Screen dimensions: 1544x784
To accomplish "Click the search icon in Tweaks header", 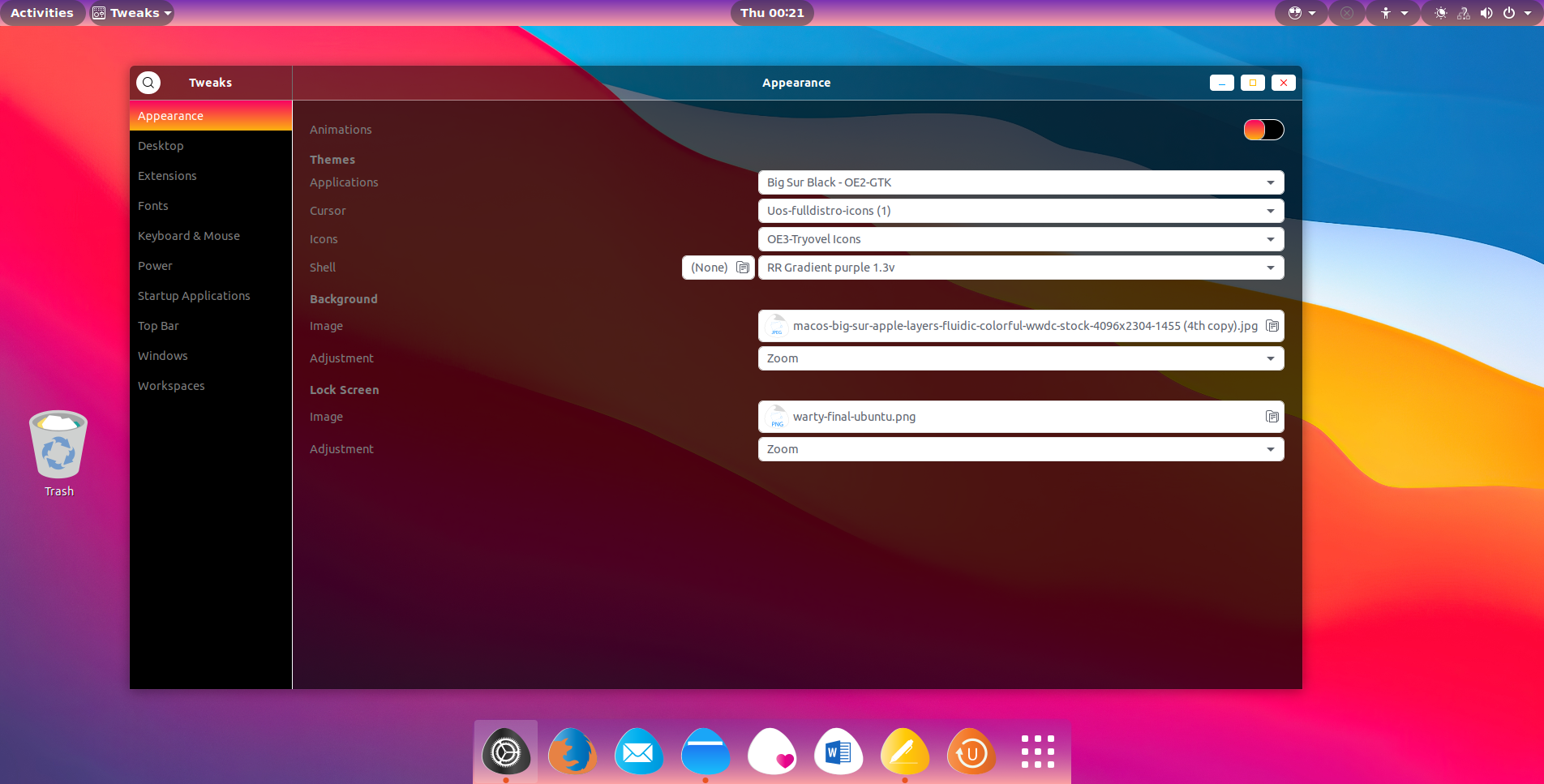I will (148, 83).
